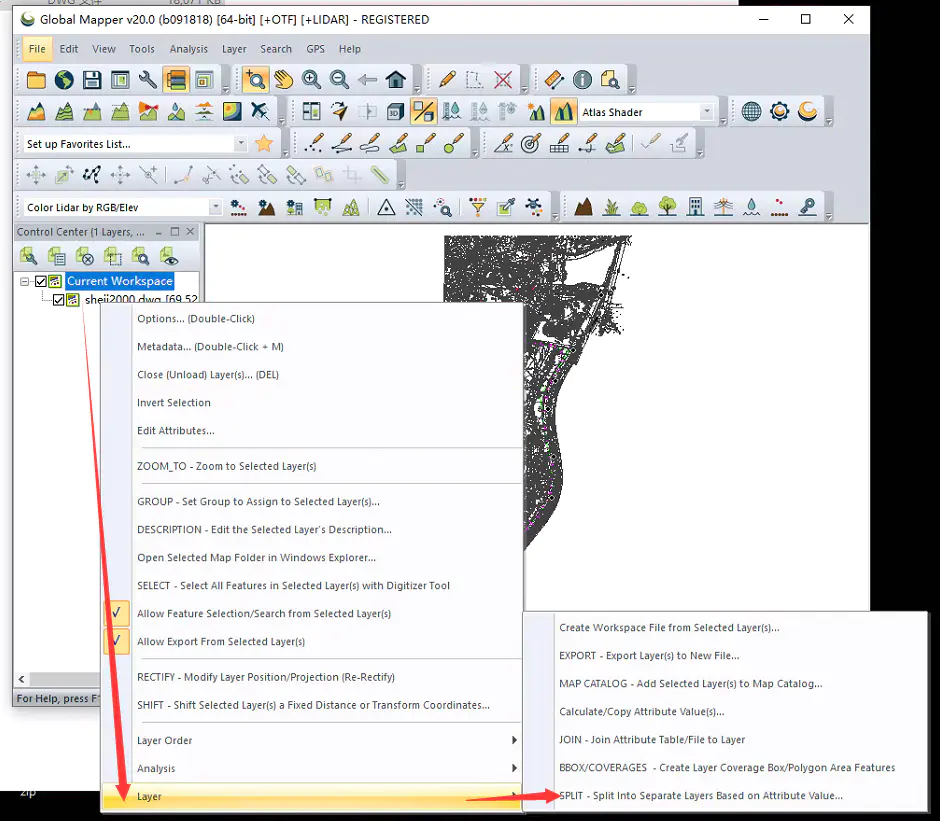The height and width of the screenshot is (821, 940).
Task: Click the dark wireframe globe icon
Action: pos(751,112)
